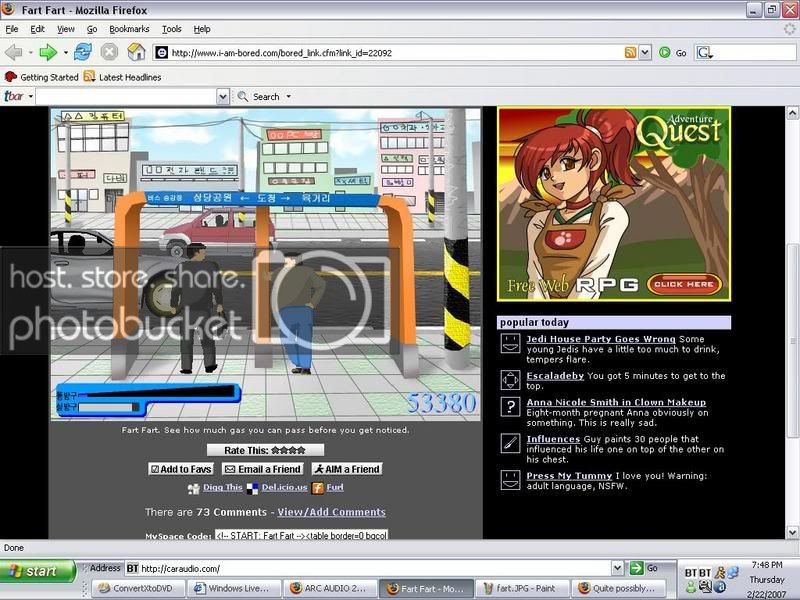This screenshot has width=800, height=600.
Task: Click the arrows icon beside Escaladeby
Action: coord(510,380)
